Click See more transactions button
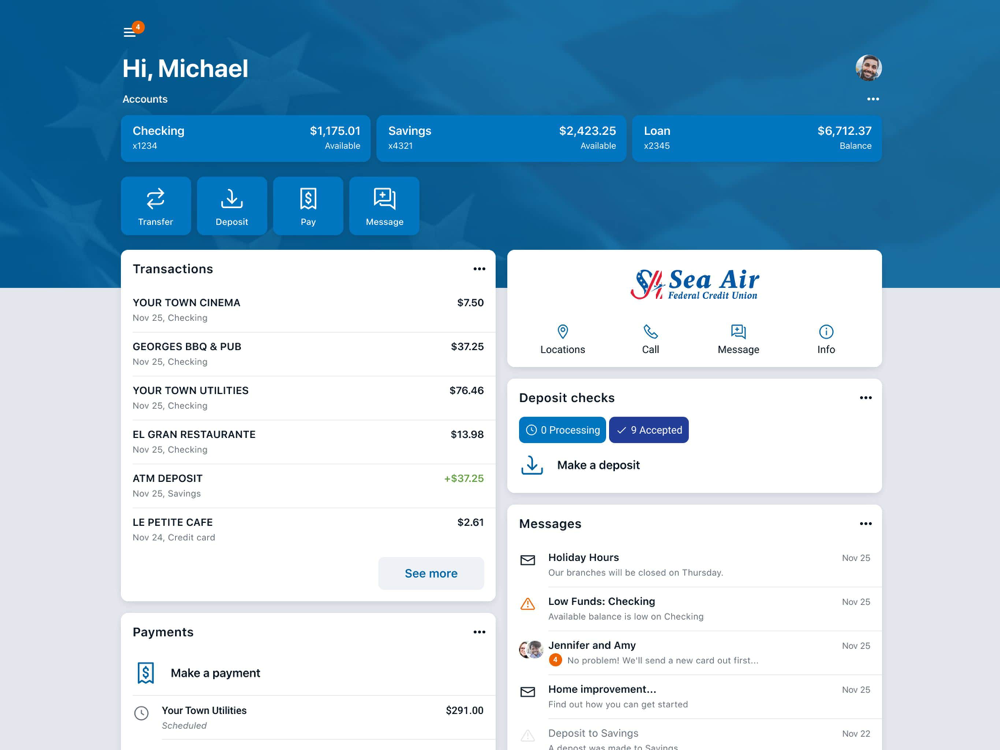Image resolution: width=1000 pixels, height=750 pixels. 431,573
